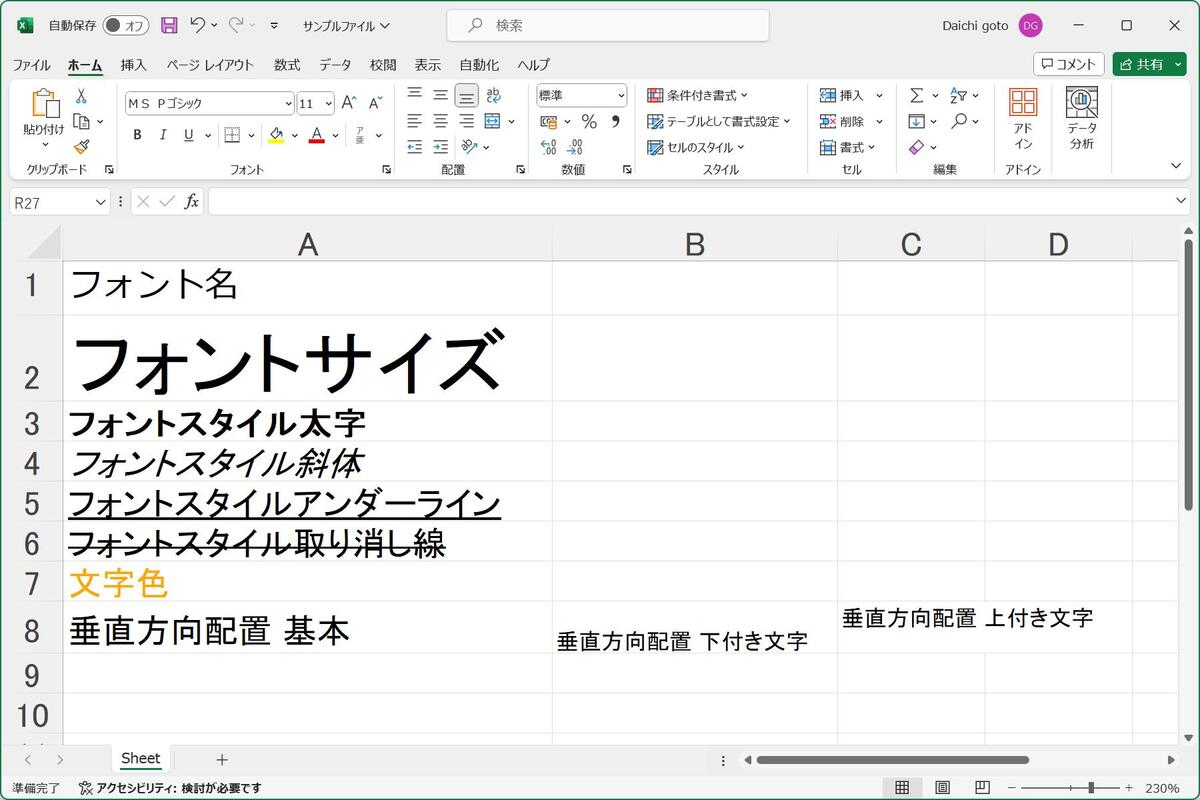1200x800 pixels.
Task: Toggle Italic formatting
Action: point(163,135)
